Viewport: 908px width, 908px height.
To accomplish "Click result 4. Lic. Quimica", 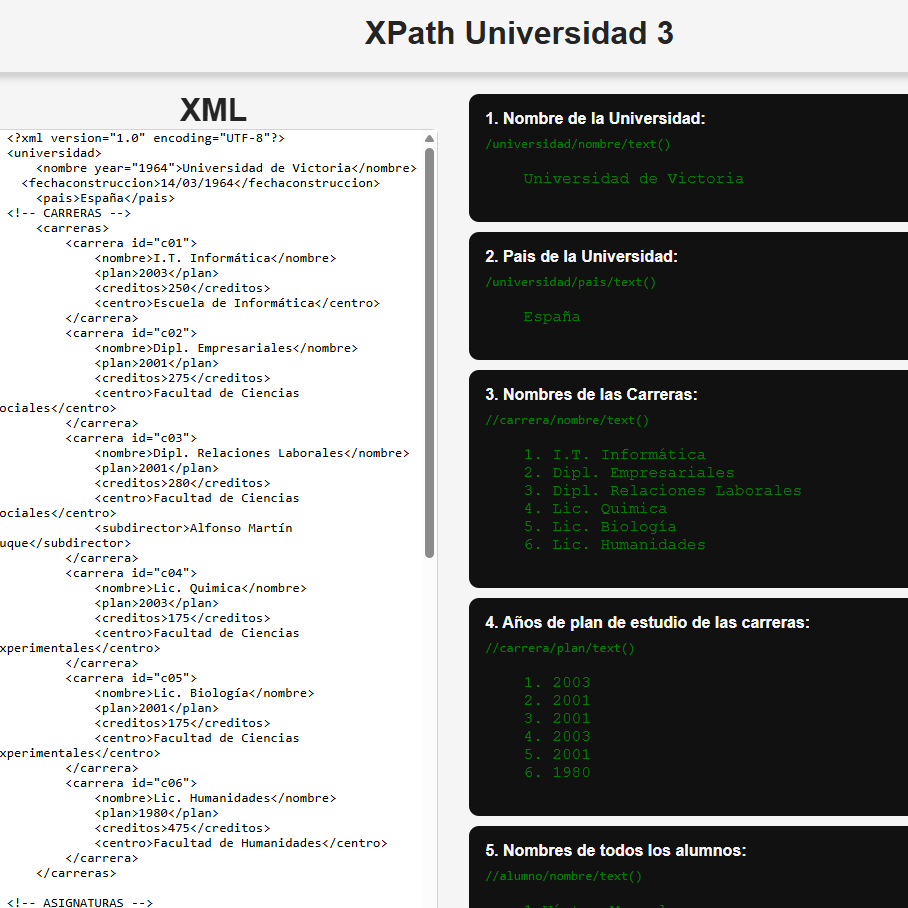I will click(x=595, y=508).
